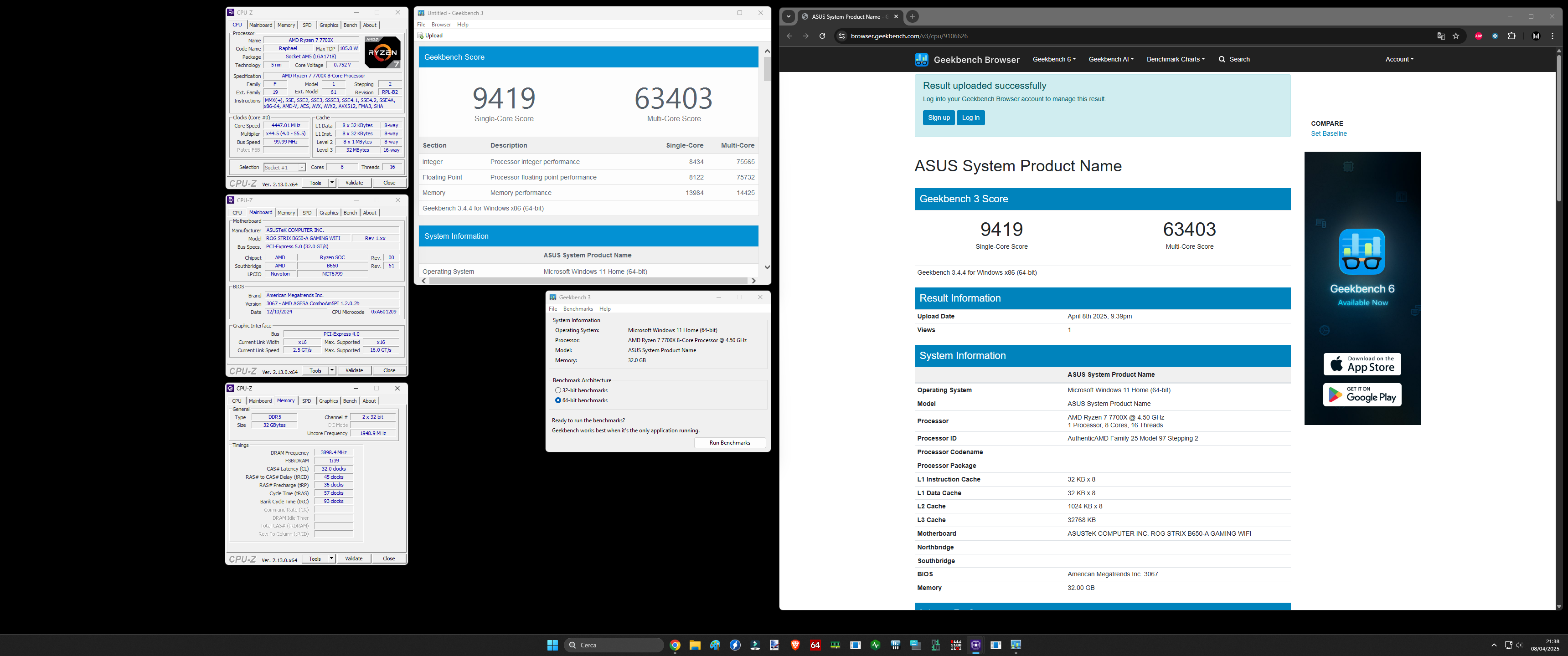Open Brave browser from the taskbar
This screenshot has height=656, width=1568.
click(x=795, y=645)
